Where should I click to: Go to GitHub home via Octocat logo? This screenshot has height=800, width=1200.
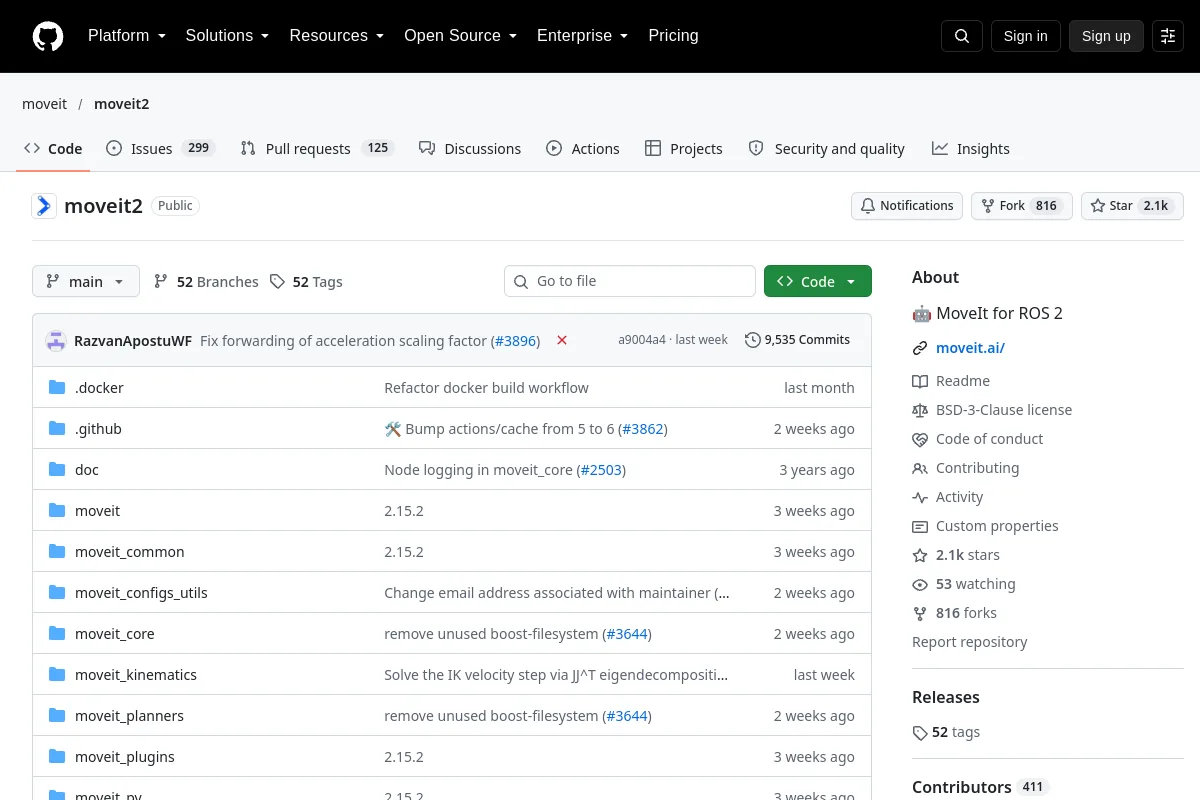[x=48, y=36]
